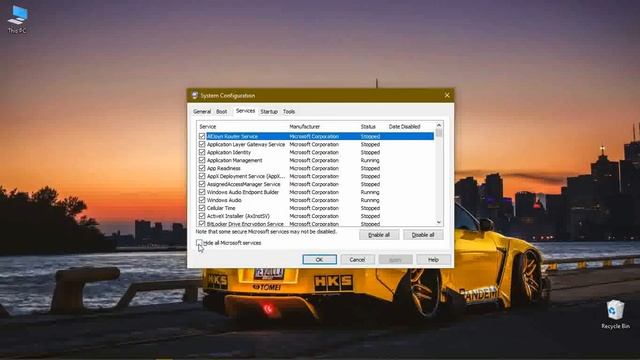Select the ActiveX Installer (AxInstSV) name
The width and height of the screenshot is (640, 360).
238,216
